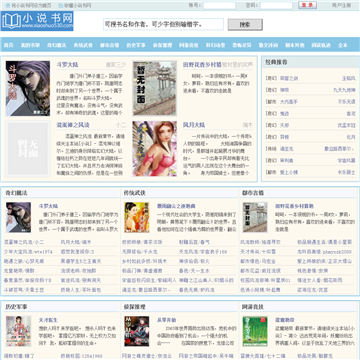Open the featured 斗罗大陆 title link
360x360 pixels.
coord(67,65)
